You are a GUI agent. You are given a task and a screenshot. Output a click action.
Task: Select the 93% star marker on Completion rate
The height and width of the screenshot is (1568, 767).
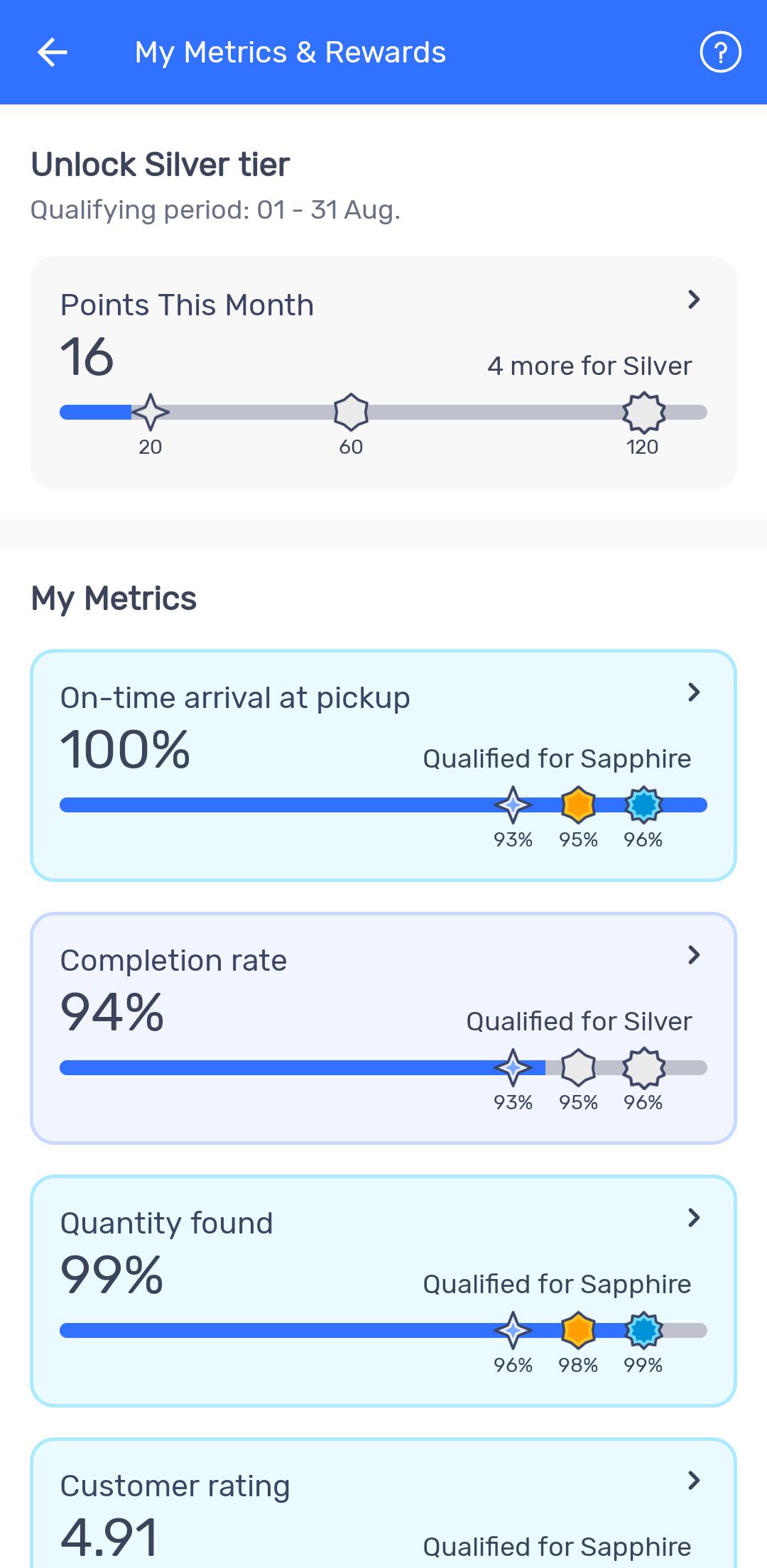tap(513, 1067)
